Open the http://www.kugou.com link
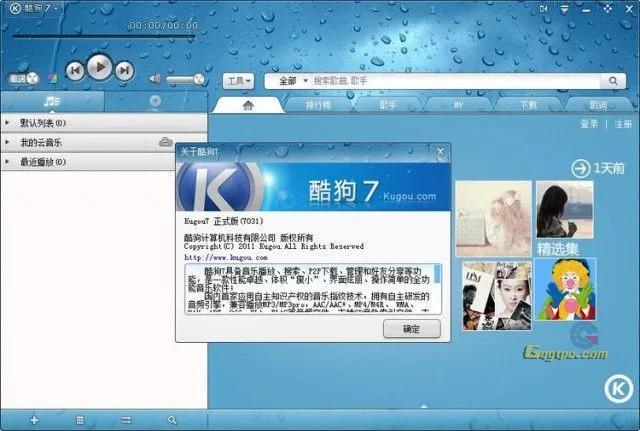Viewport: 640px width, 431px height. click(x=226, y=258)
